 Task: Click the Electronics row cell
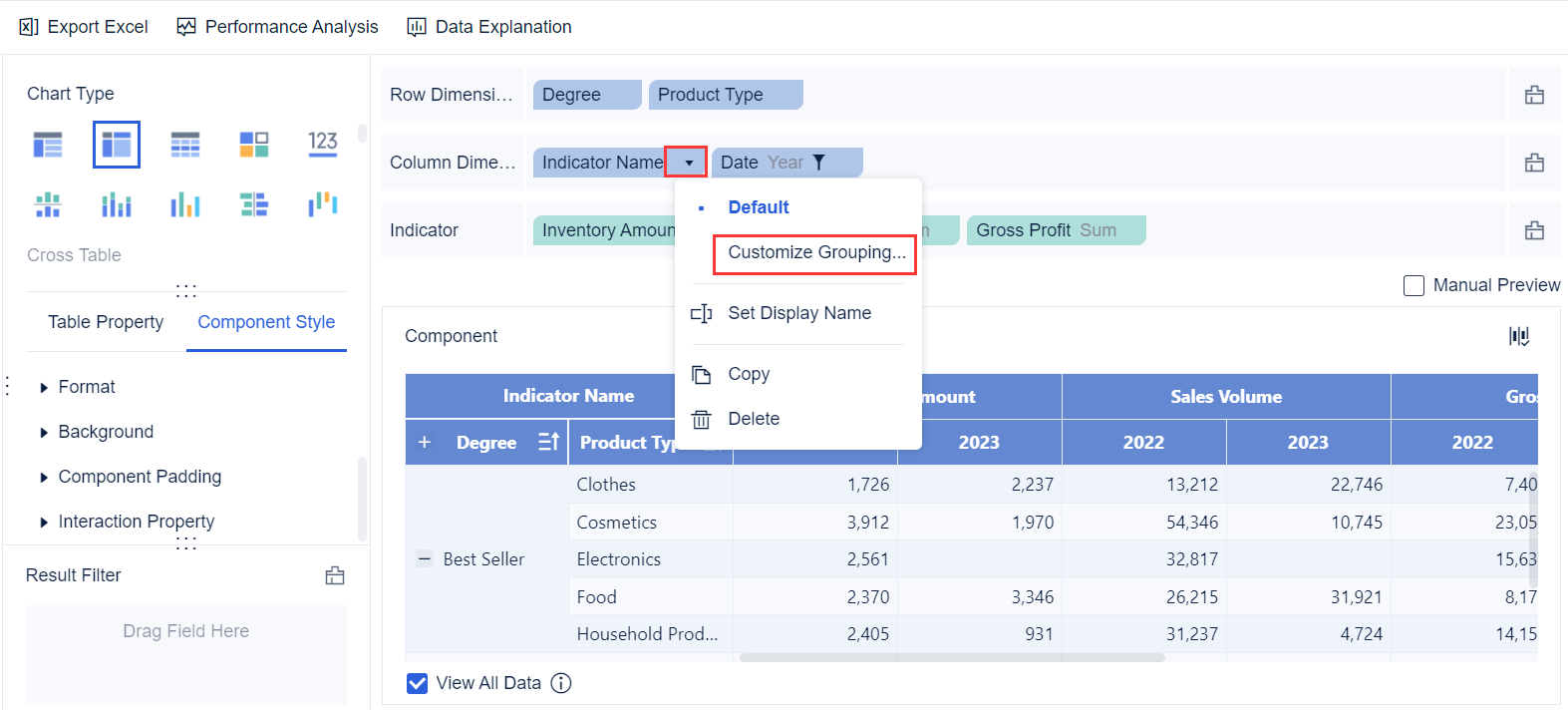click(x=651, y=559)
